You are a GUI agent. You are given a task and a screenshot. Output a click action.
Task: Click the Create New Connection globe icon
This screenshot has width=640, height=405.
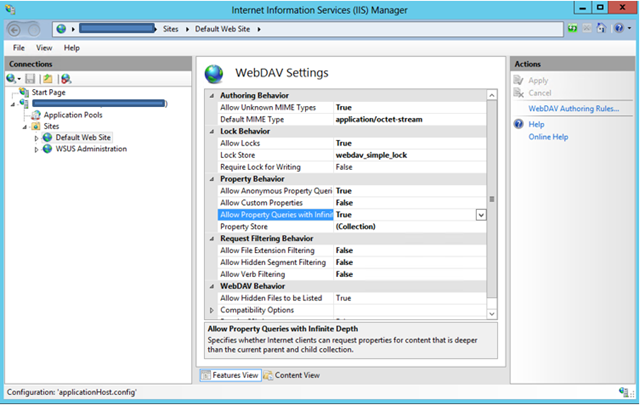(11, 78)
